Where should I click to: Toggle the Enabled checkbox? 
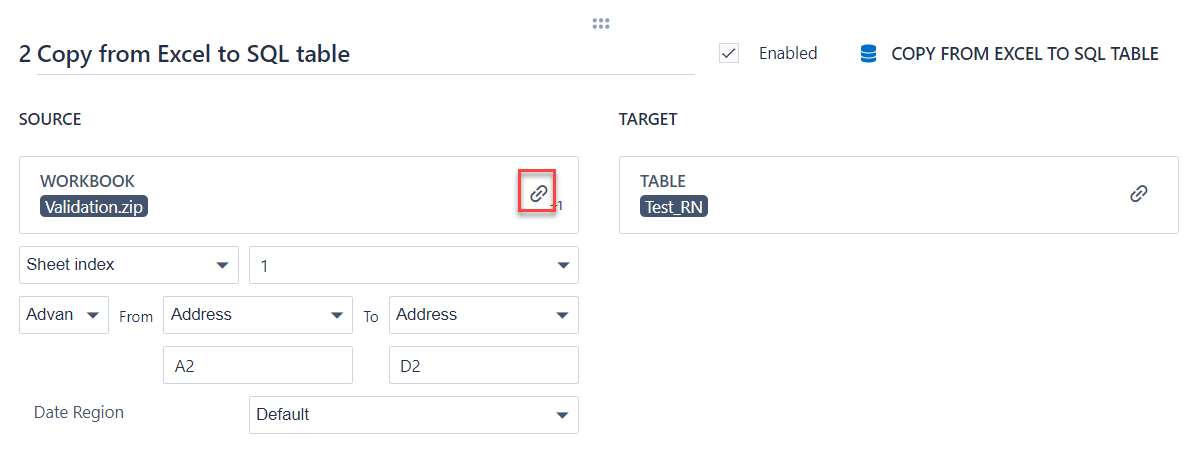click(x=729, y=54)
